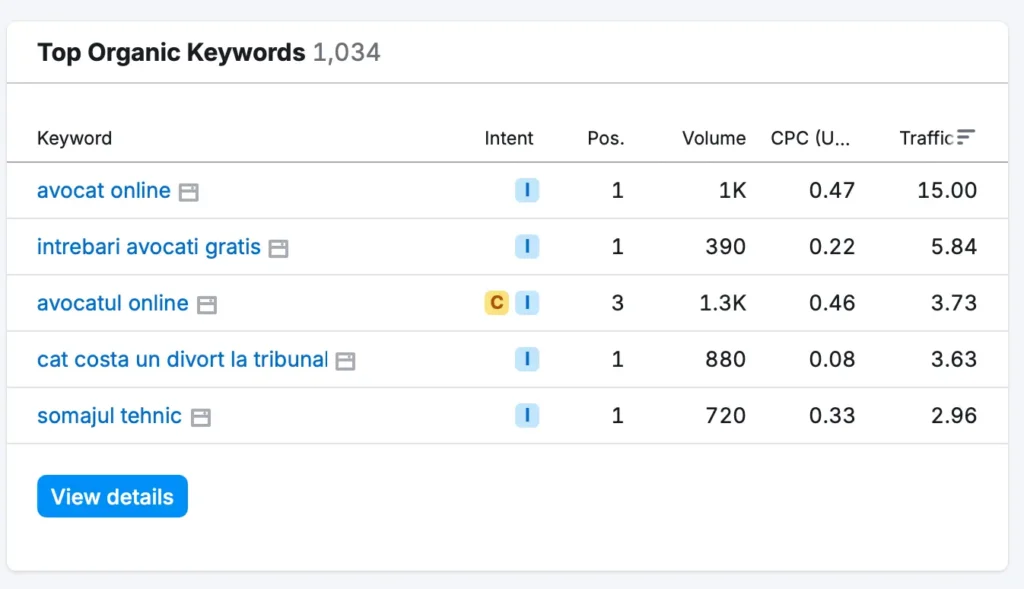Click informational intent badge in somajul tehnic row
This screenshot has height=589, width=1024.
527,415
